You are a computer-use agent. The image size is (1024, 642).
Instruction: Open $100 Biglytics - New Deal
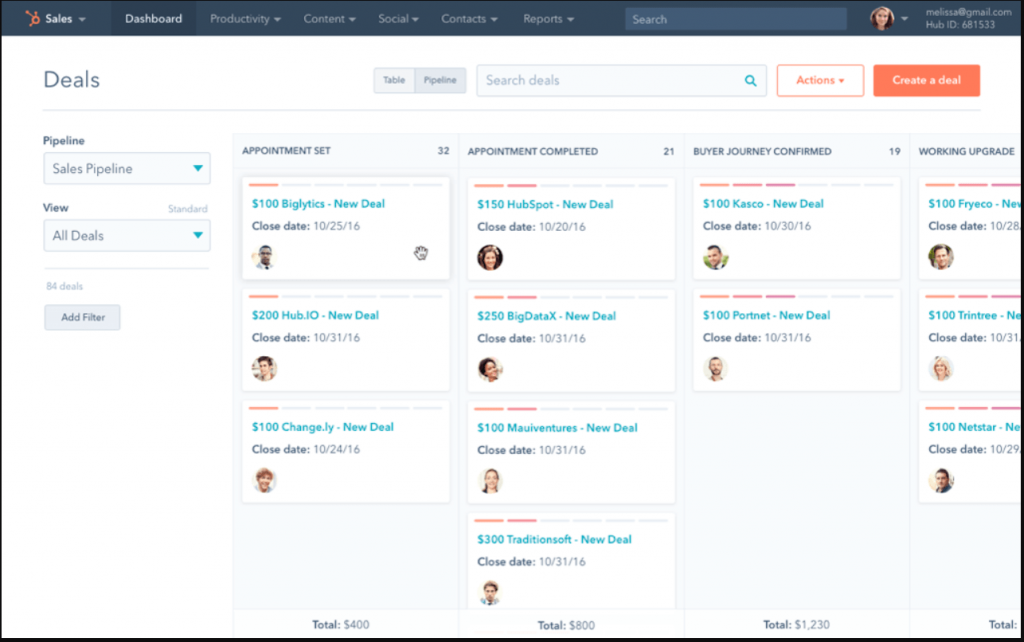[318, 204]
